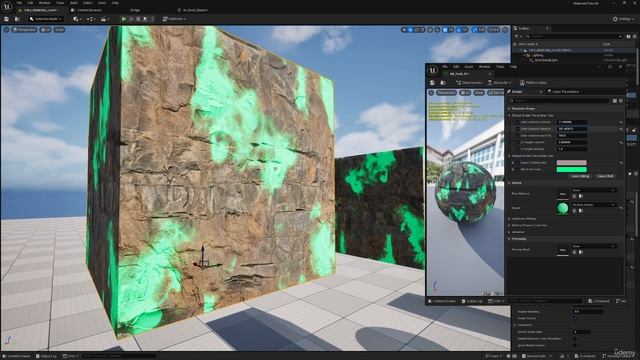Open the viewport options hamburger menu
640x360 pixels.
[6, 30]
